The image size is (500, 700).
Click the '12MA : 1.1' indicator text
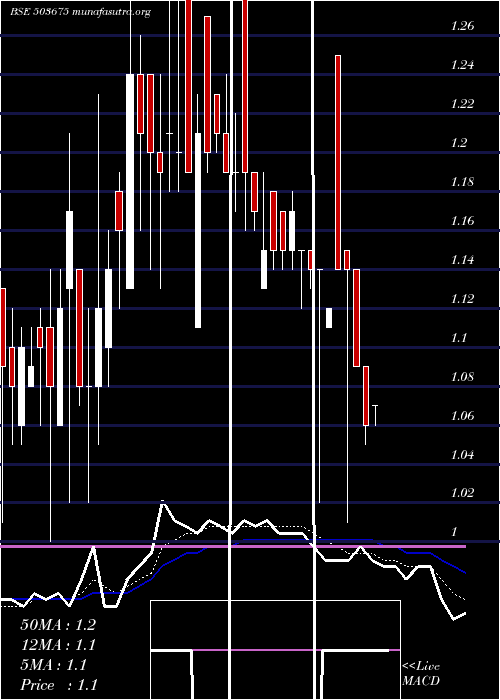click(58, 645)
